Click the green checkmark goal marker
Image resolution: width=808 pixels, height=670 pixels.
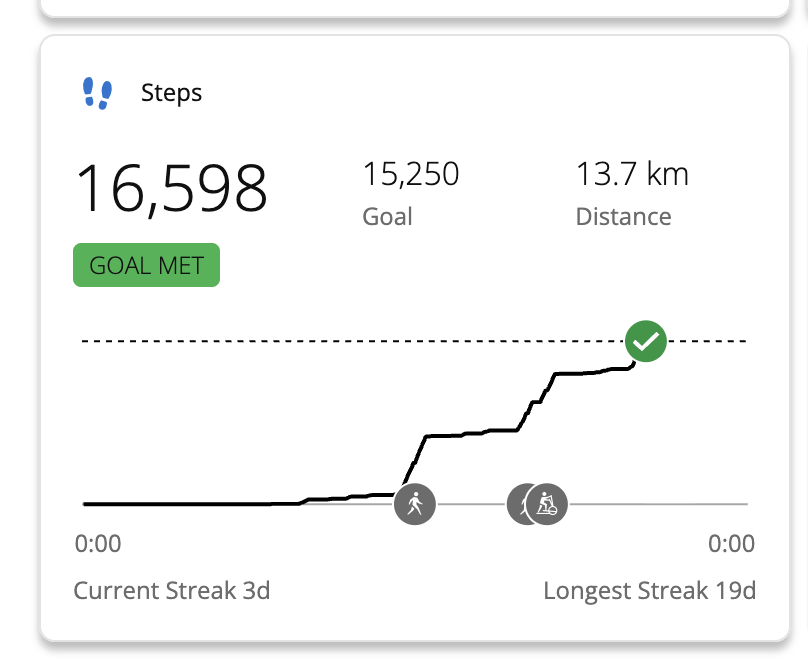[x=647, y=342]
